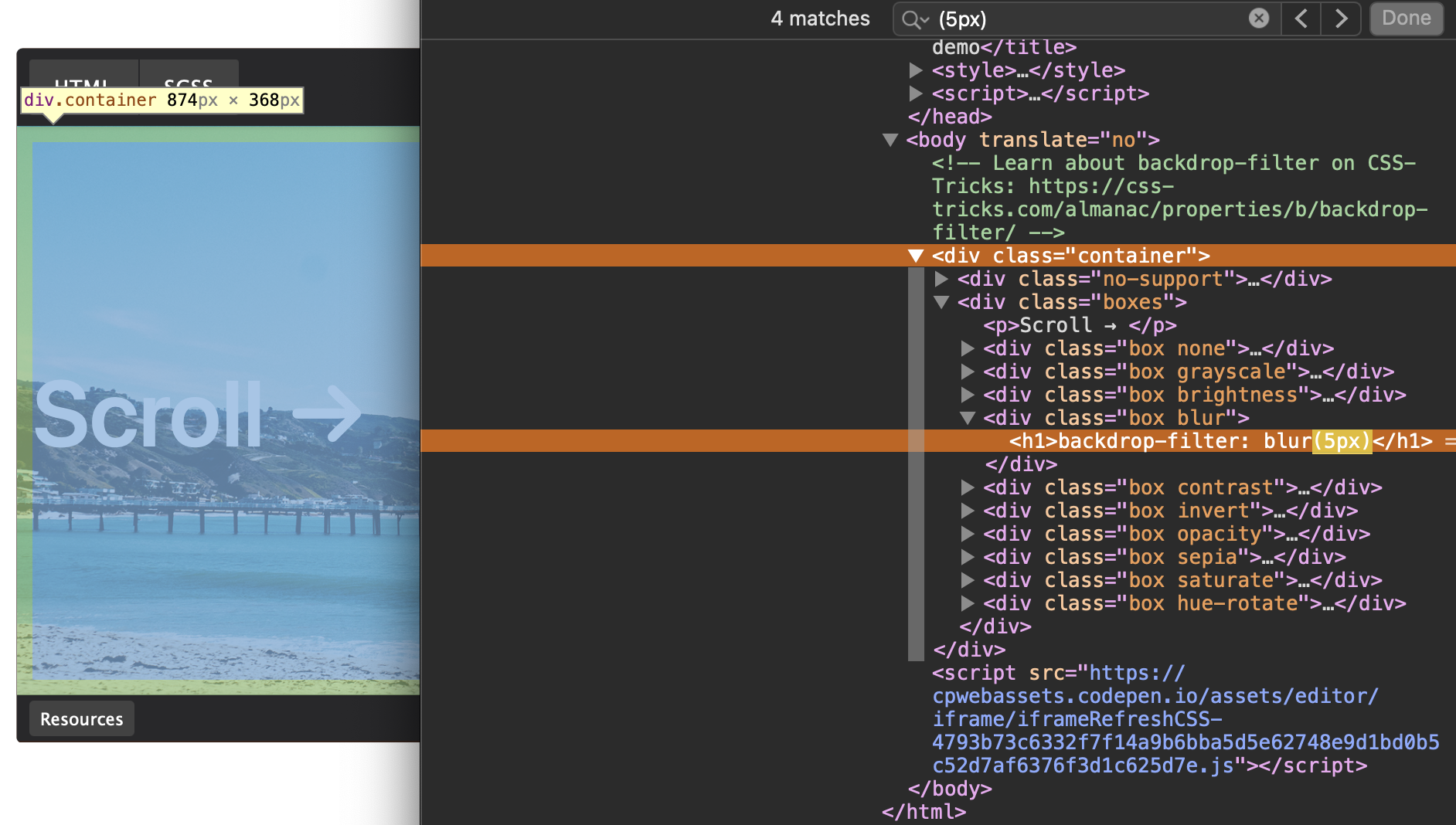This screenshot has height=825, width=1456.
Task: Collapse the box blur div
Action: [967, 418]
